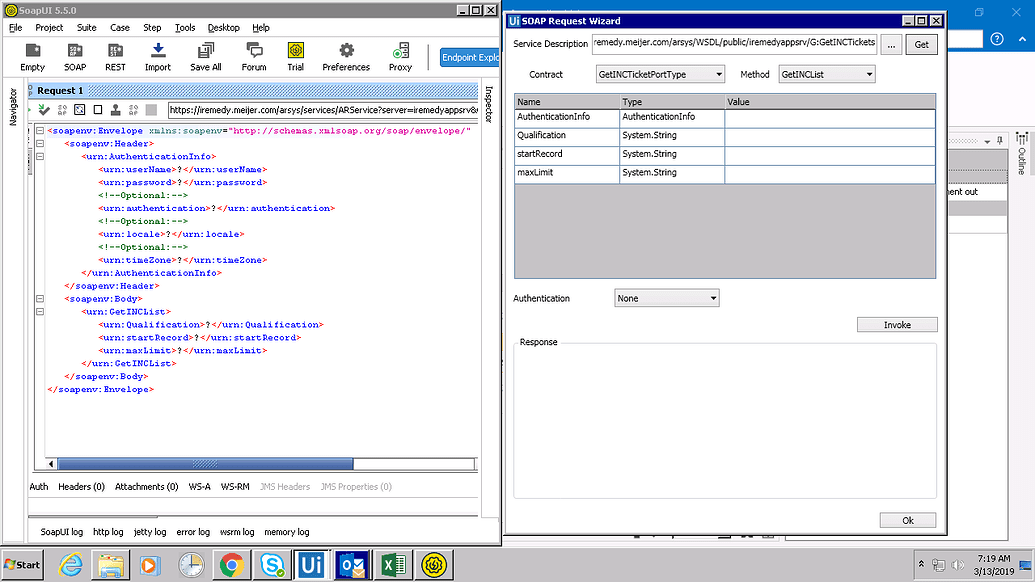Click the REST project icon

(115, 56)
